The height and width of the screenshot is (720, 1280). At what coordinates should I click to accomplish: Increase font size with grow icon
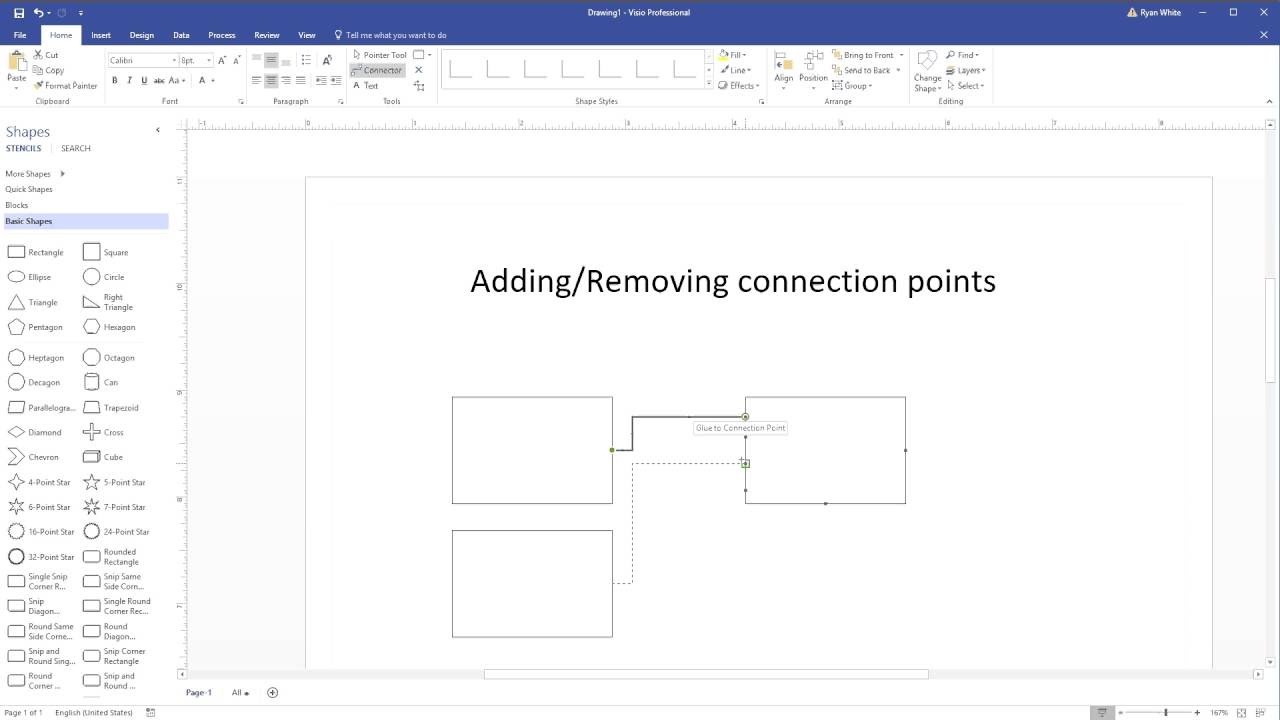222,60
